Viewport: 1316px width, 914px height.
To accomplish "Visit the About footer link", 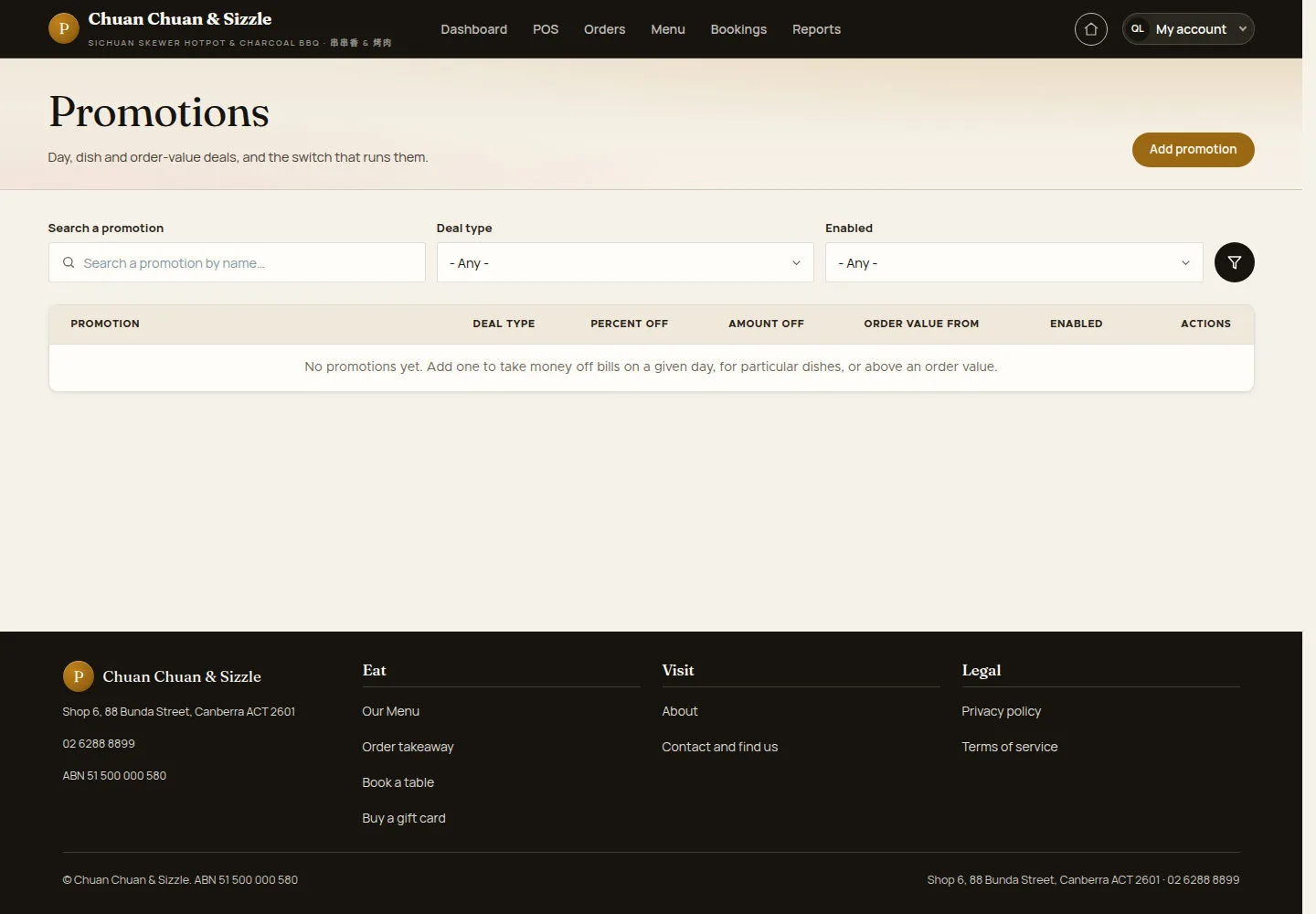I will (679, 711).
